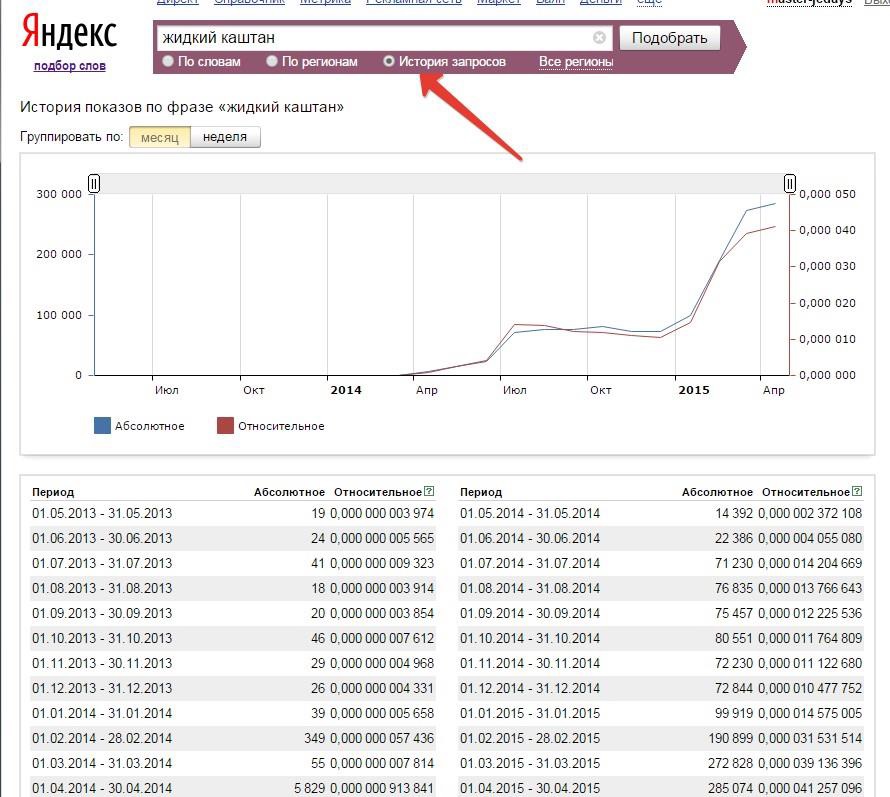Click period «01.02.2015 - 28.02.2015»
The width and height of the screenshot is (890, 797).
(530, 738)
